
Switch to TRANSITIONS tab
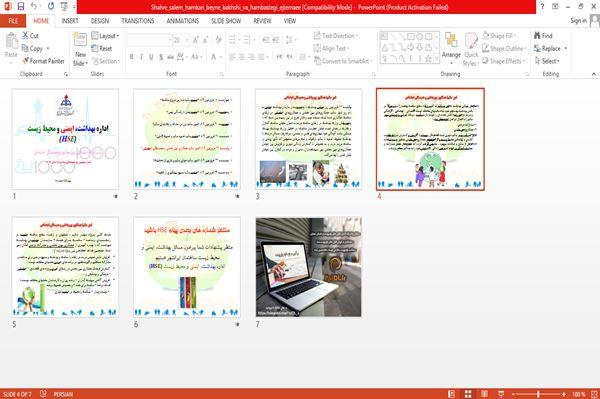tap(138, 21)
